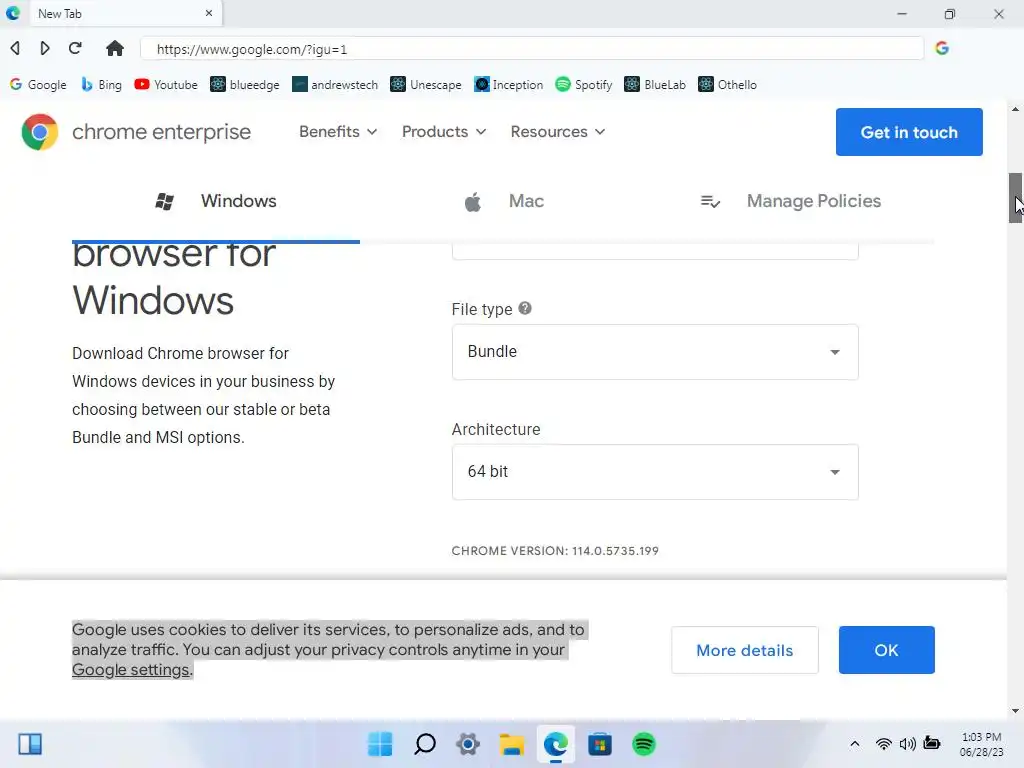
Task: Open Settings gear from the taskbar
Action: click(468, 744)
